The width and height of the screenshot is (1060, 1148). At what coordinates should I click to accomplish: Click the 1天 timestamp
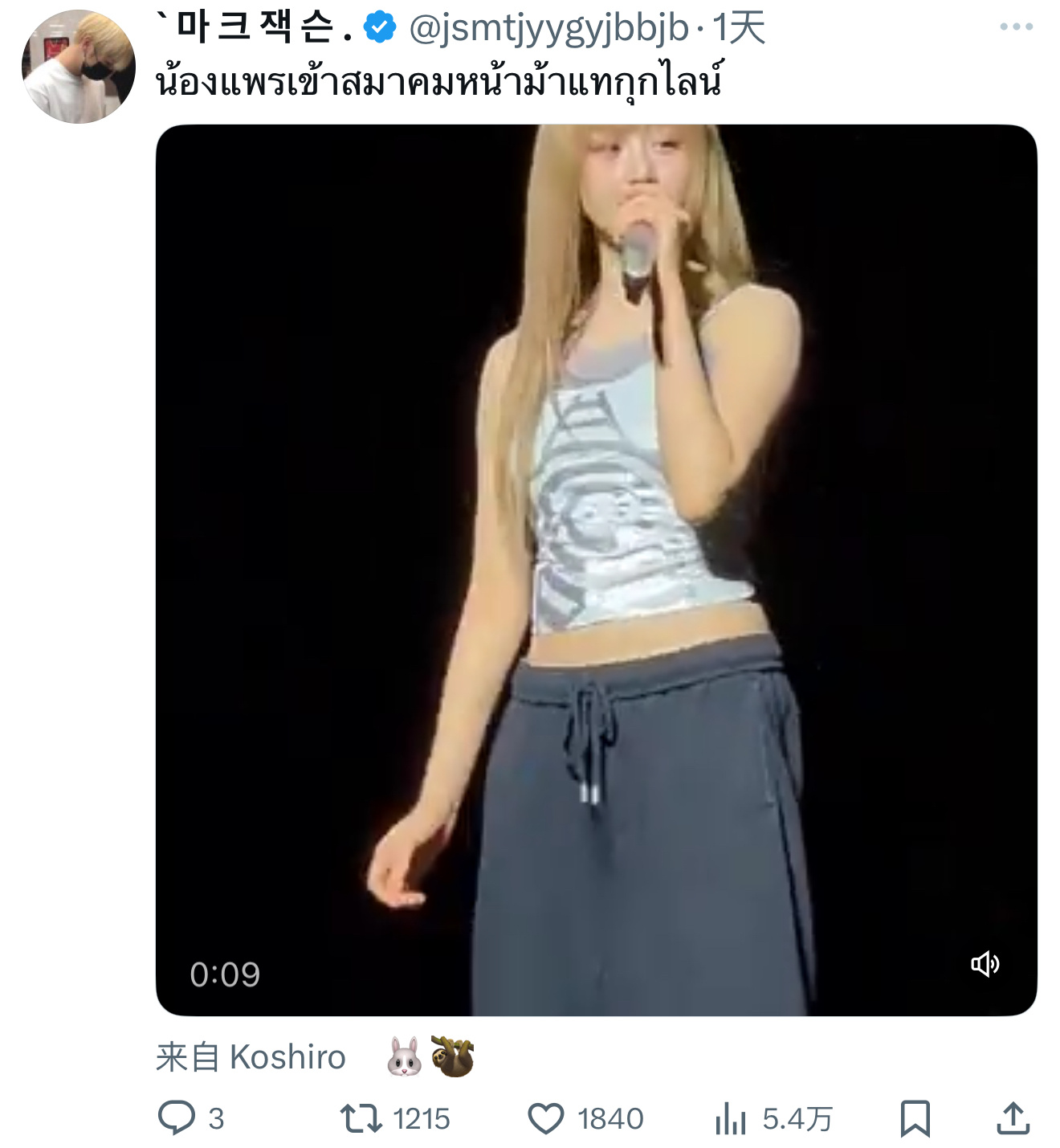[x=739, y=29]
